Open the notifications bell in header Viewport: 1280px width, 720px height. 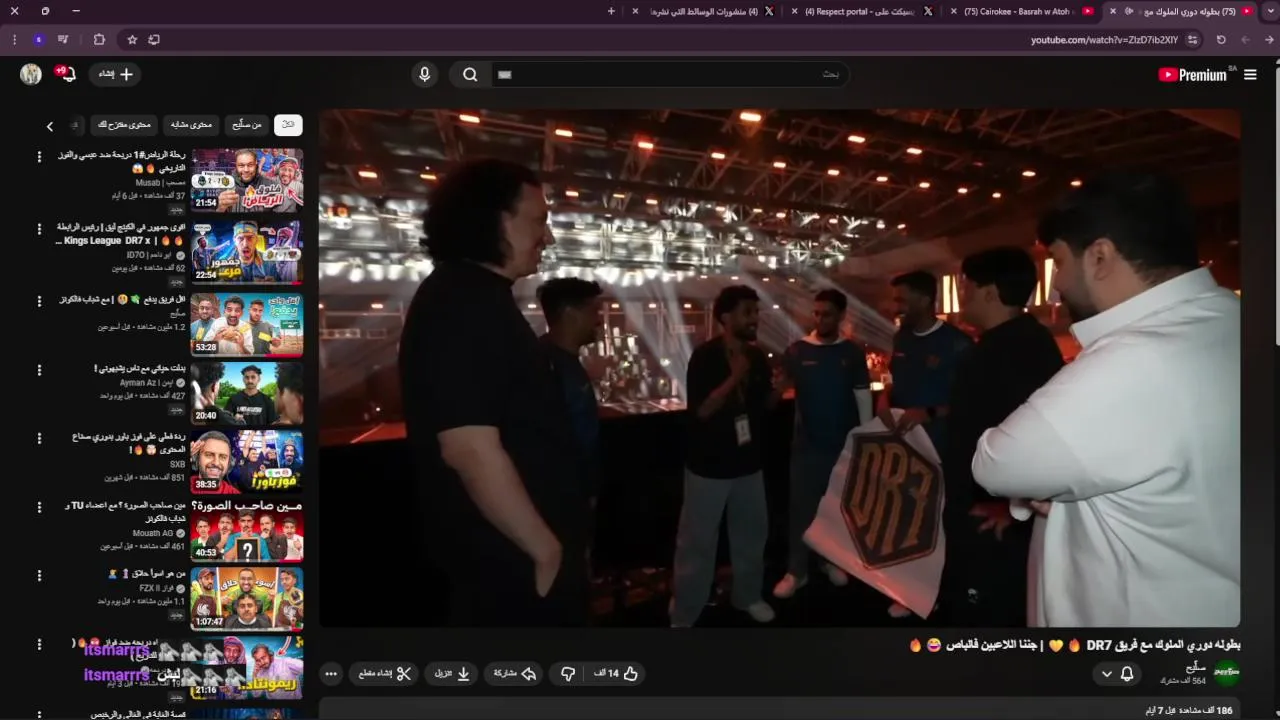[x=66, y=74]
